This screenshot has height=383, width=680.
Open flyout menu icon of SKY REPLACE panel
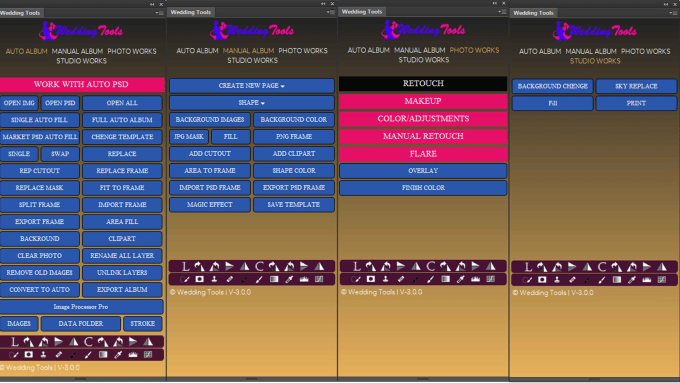673,13
